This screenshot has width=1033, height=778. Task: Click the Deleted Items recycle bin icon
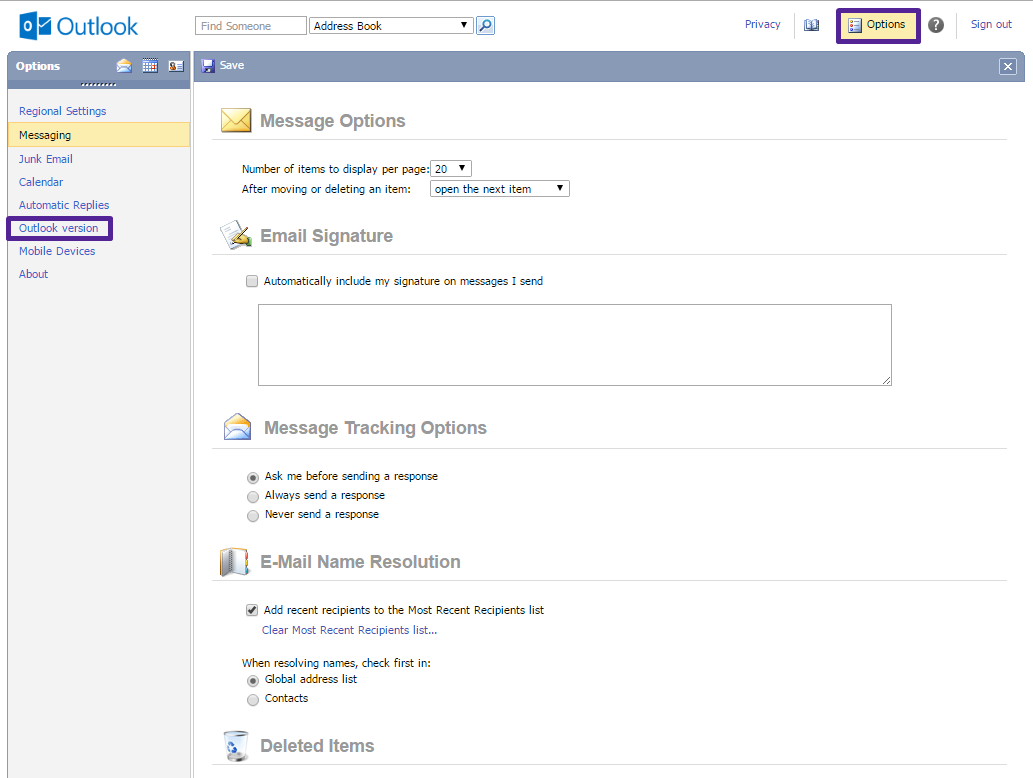236,746
